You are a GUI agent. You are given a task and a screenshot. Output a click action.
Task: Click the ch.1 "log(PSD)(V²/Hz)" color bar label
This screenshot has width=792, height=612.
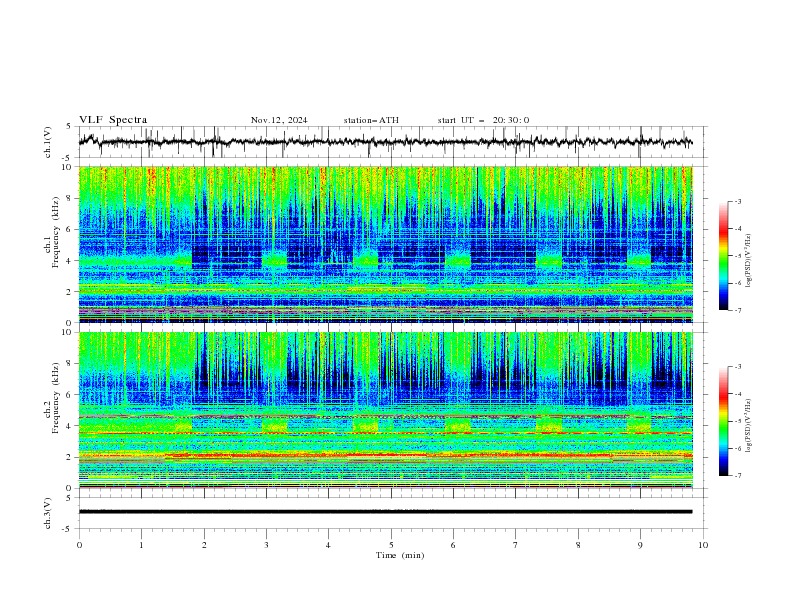[748, 260]
